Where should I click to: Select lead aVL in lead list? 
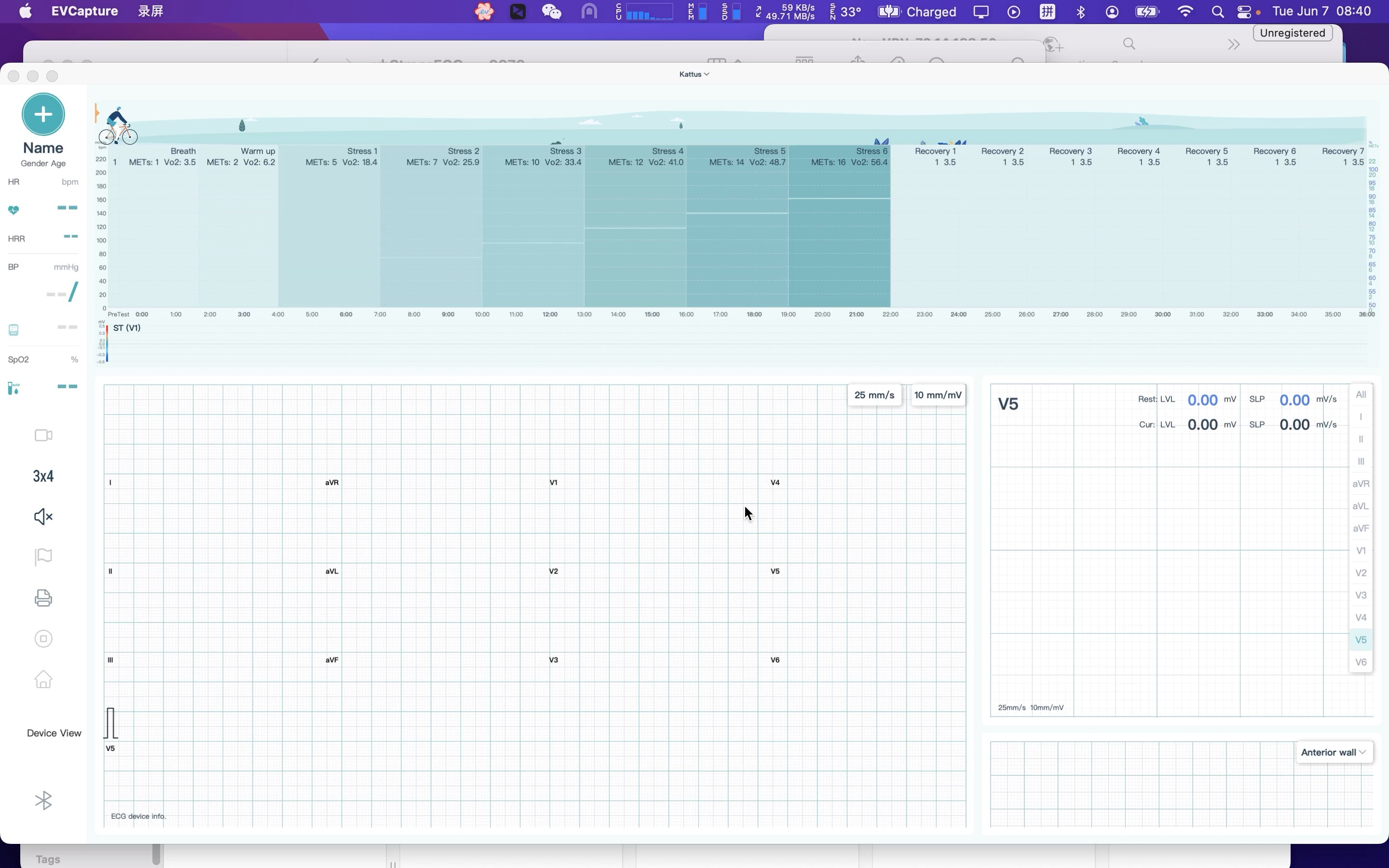click(x=1361, y=506)
